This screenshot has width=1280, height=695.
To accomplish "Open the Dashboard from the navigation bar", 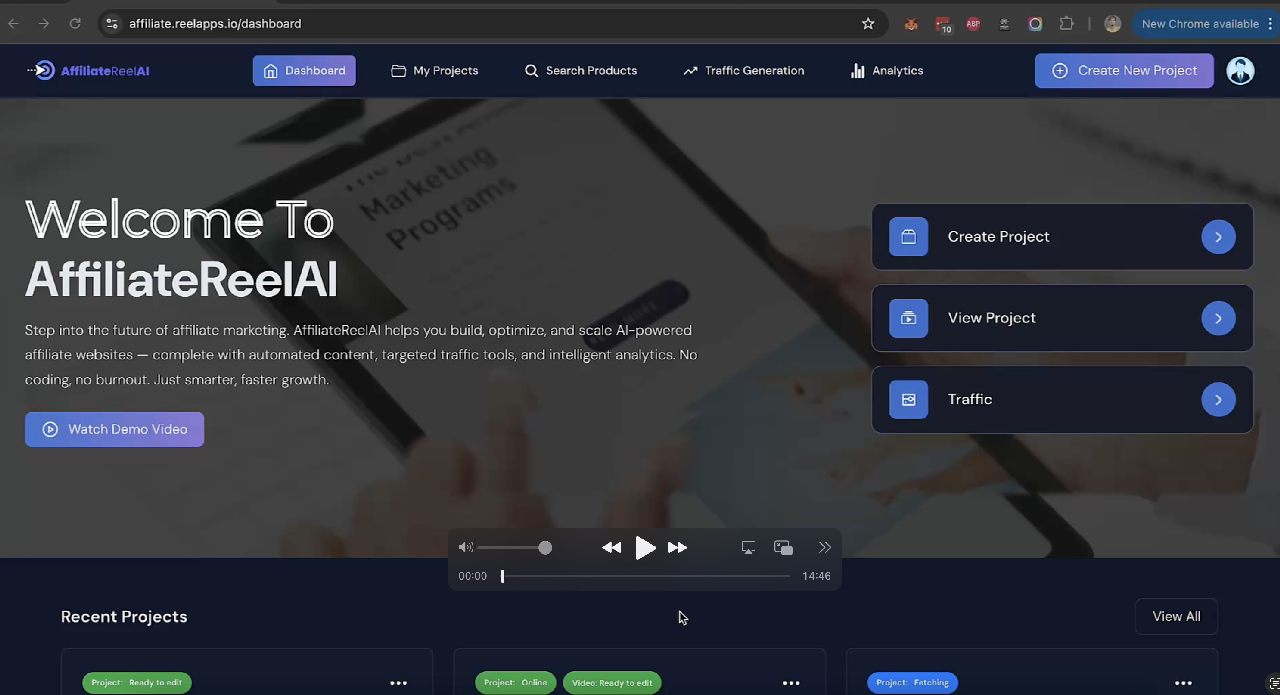I will click(304, 70).
